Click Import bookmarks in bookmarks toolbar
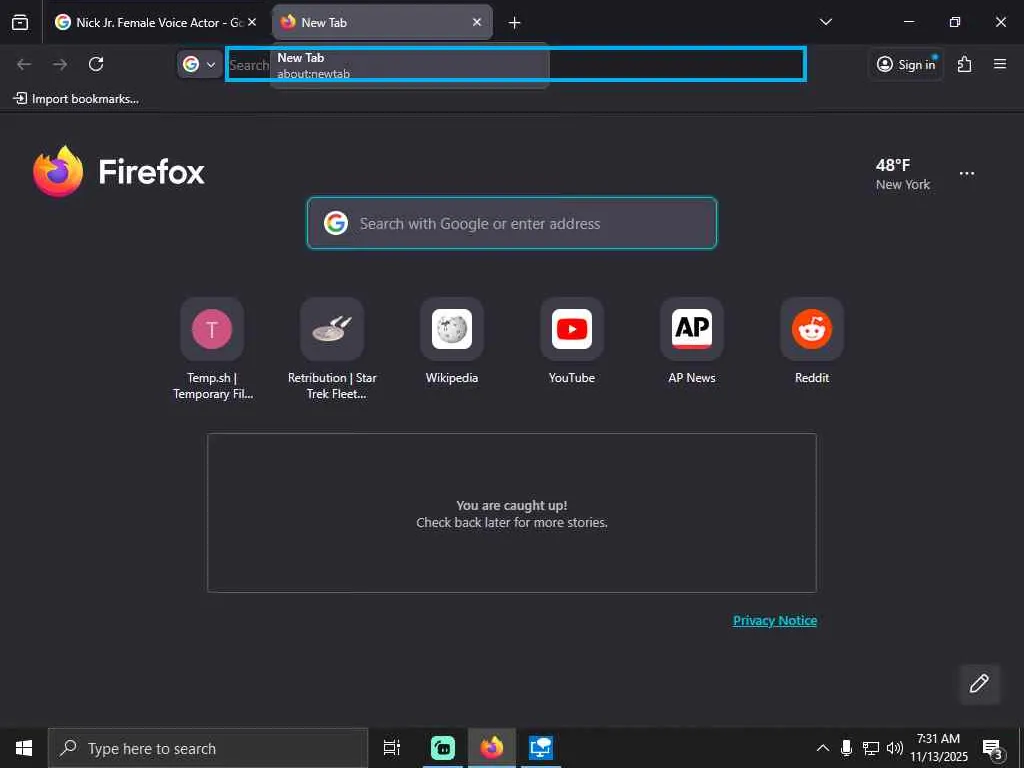Image resolution: width=1024 pixels, height=768 pixels. 76,99
